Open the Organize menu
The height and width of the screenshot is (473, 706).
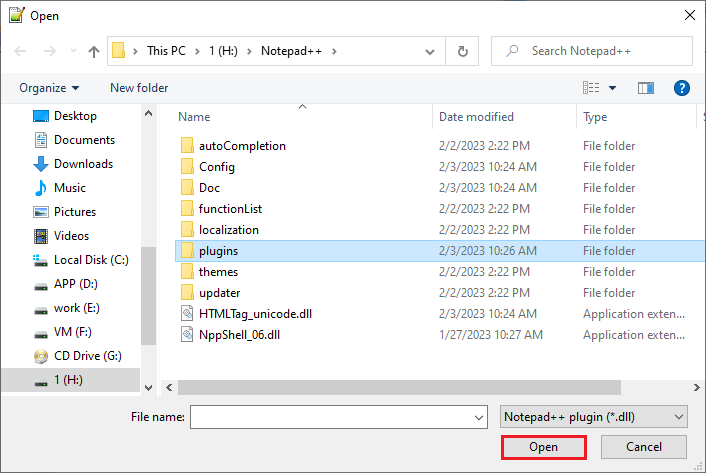49,88
